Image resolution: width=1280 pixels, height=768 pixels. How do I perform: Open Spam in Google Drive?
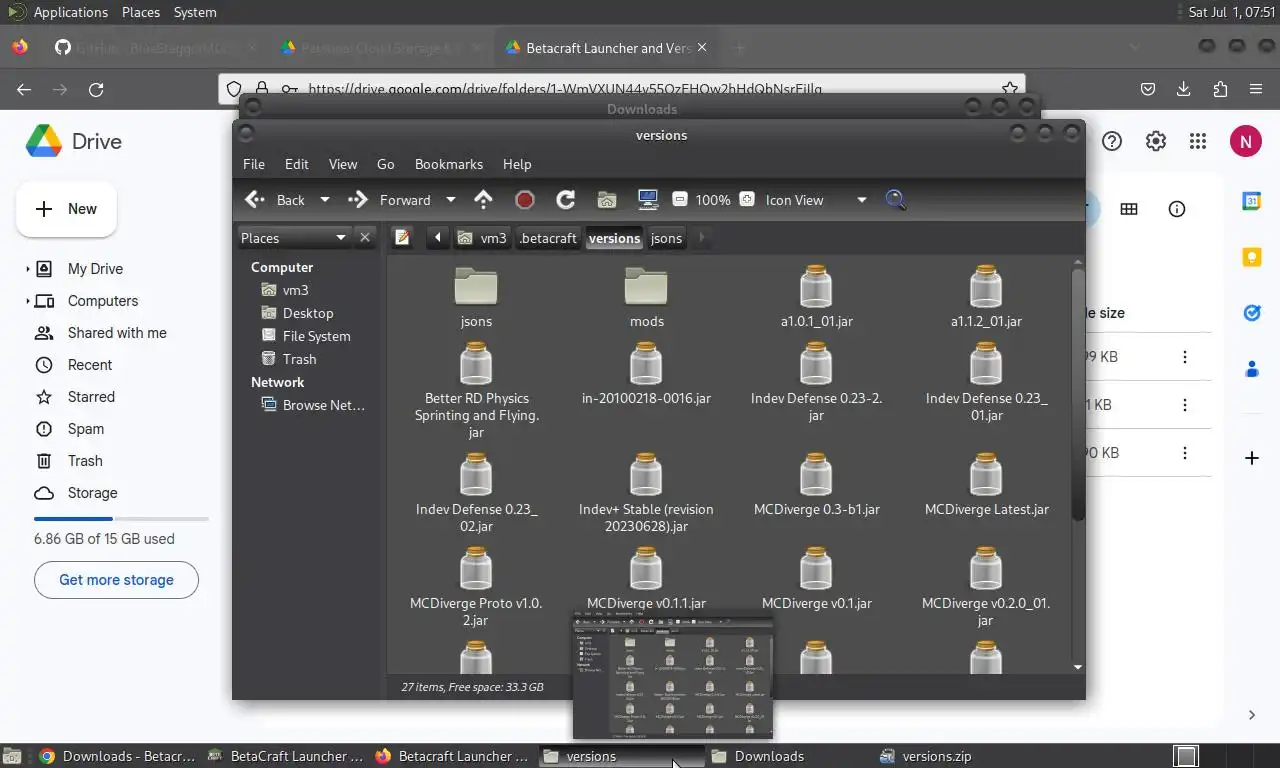[86, 429]
